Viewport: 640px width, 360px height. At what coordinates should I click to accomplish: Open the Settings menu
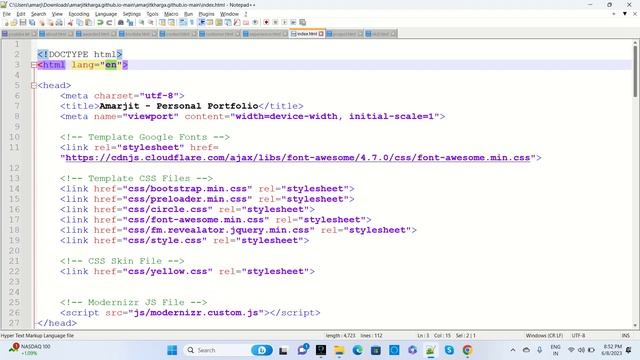click(x=131, y=14)
